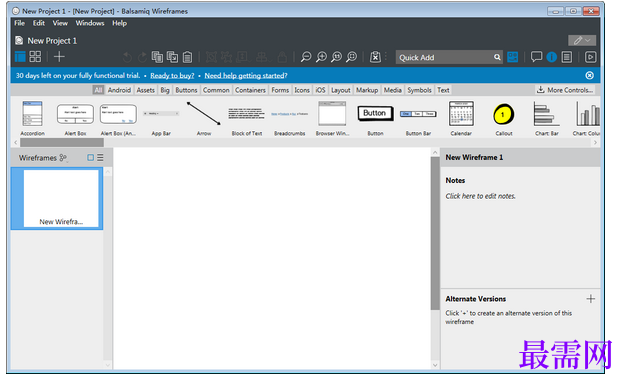Select the Android controls category
Viewport: 631px width, 386px height.
pos(119,90)
